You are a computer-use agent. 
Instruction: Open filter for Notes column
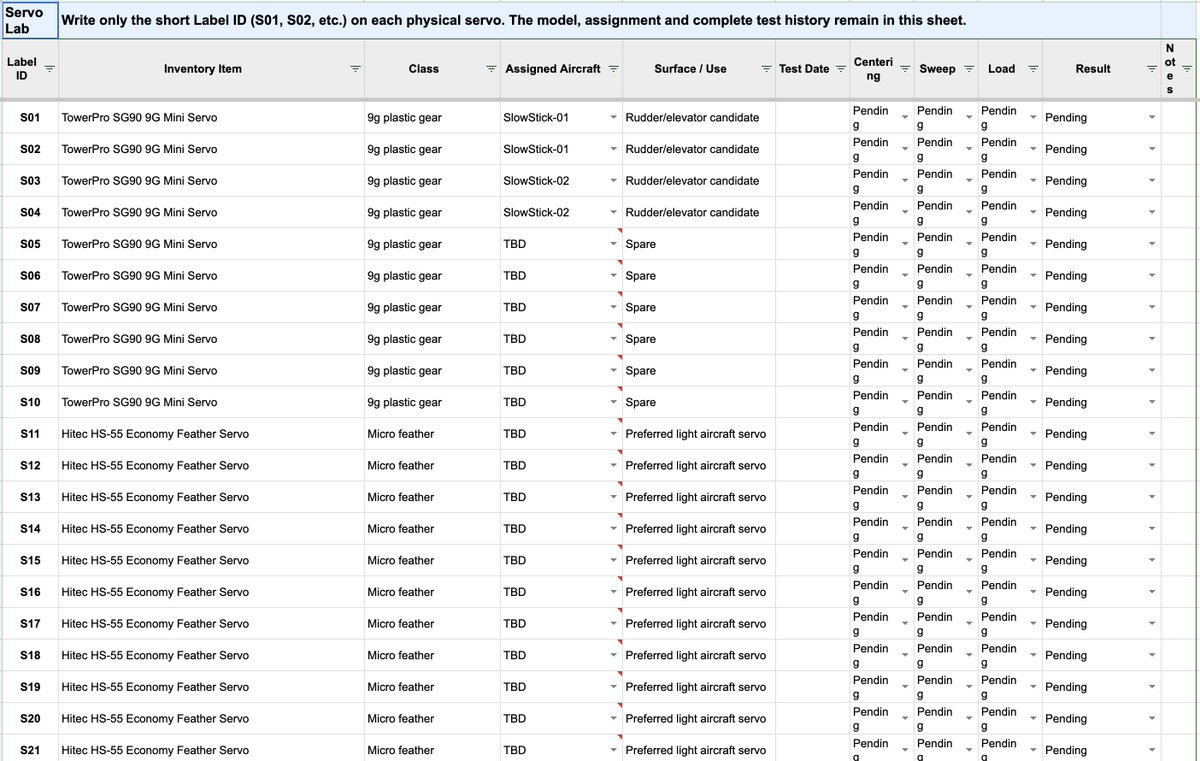coord(1187,69)
